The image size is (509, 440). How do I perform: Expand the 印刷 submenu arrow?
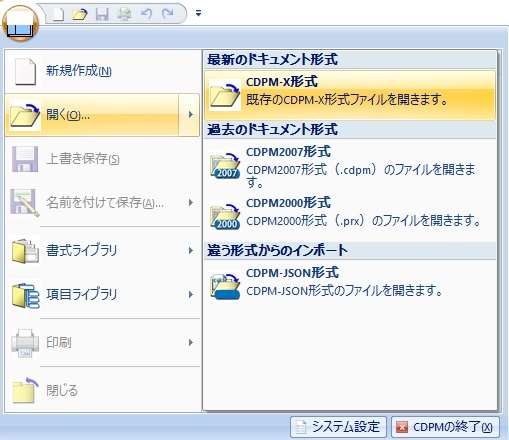click(x=190, y=342)
